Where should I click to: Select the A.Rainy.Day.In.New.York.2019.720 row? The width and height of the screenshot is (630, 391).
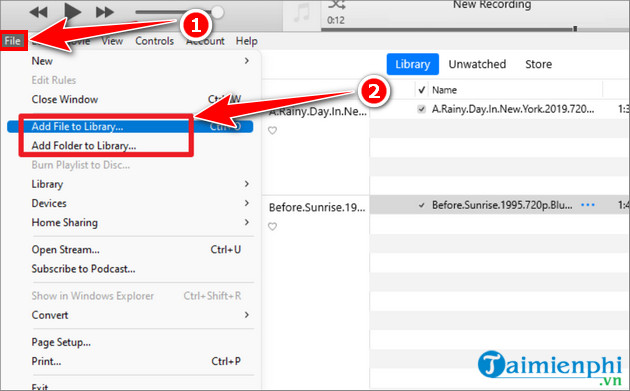click(x=499, y=109)
